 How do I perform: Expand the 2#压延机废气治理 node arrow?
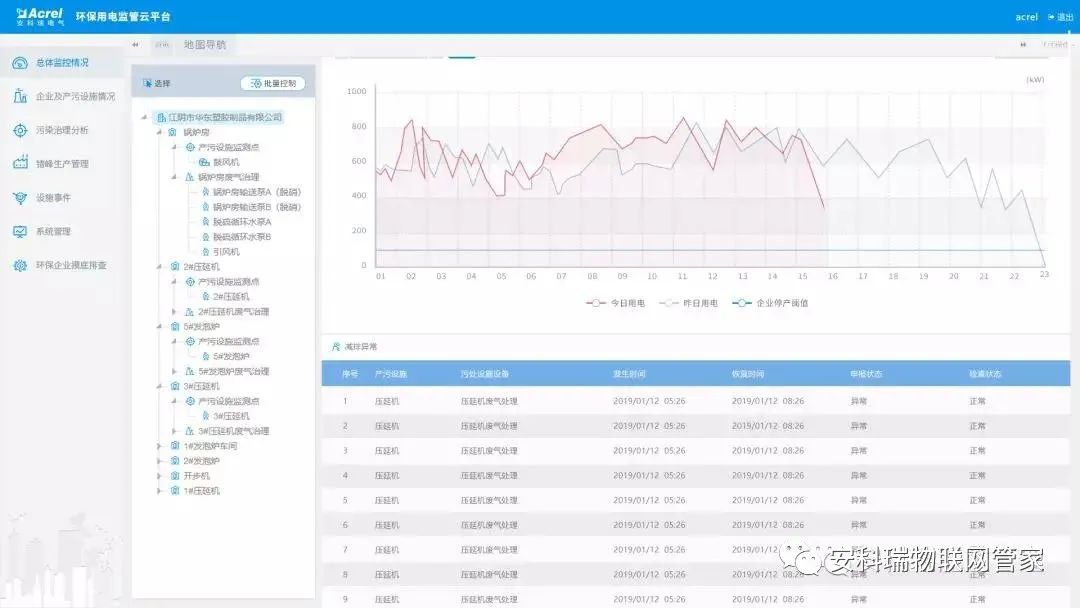pos(174,312)
